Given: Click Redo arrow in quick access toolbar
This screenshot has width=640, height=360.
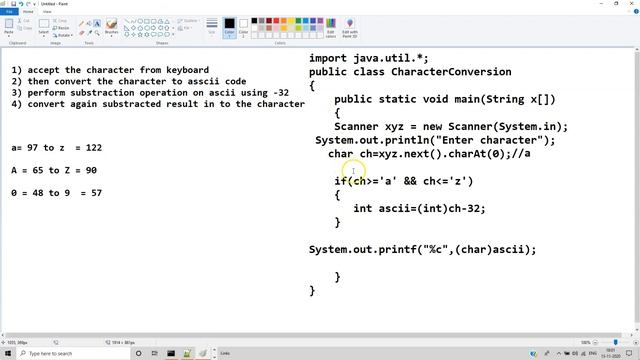Looking at the screenshot, I should tap(28, 4).
